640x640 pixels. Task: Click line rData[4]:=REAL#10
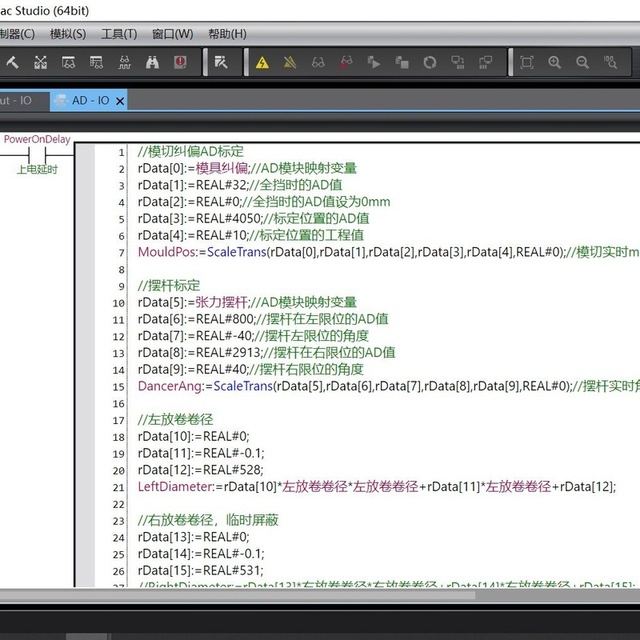251,235
